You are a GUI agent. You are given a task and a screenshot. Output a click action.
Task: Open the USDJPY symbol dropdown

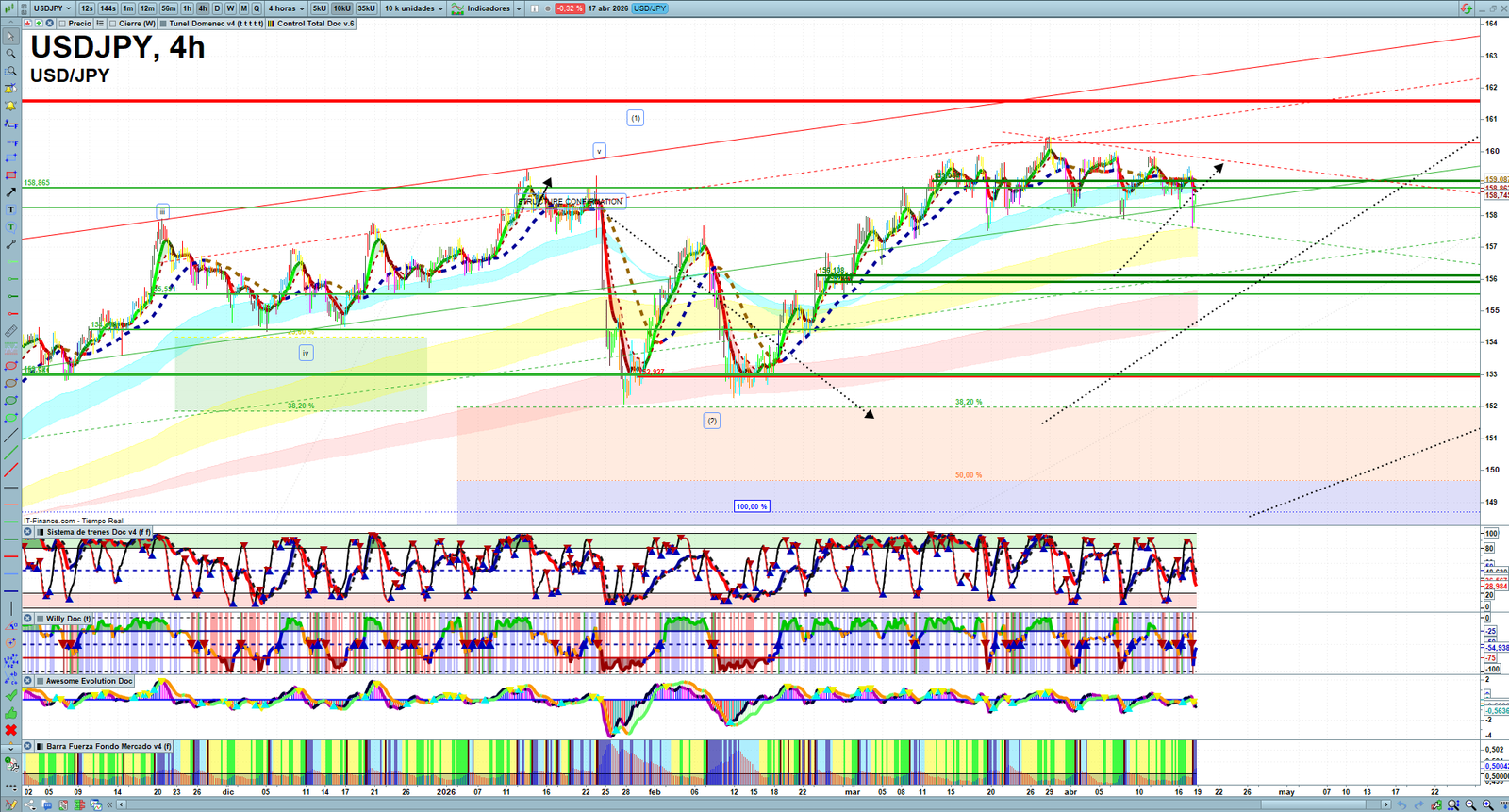point(52,8)
